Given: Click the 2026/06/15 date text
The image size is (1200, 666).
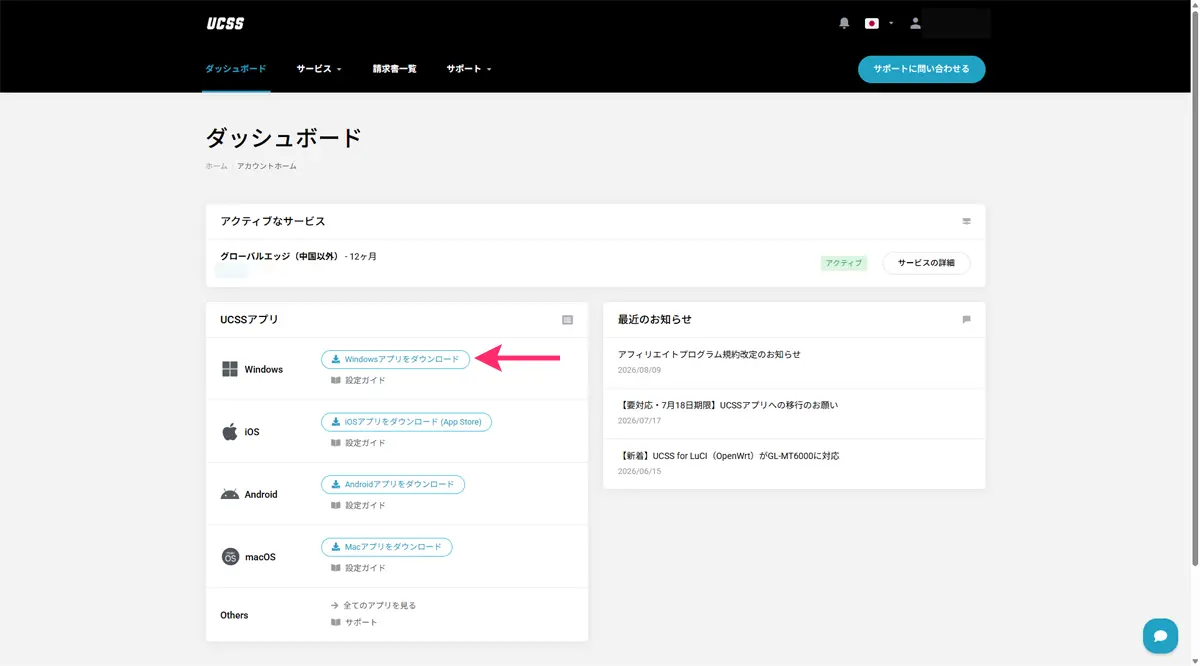Looking at the screenshot, I should click(x=639, y=471).
